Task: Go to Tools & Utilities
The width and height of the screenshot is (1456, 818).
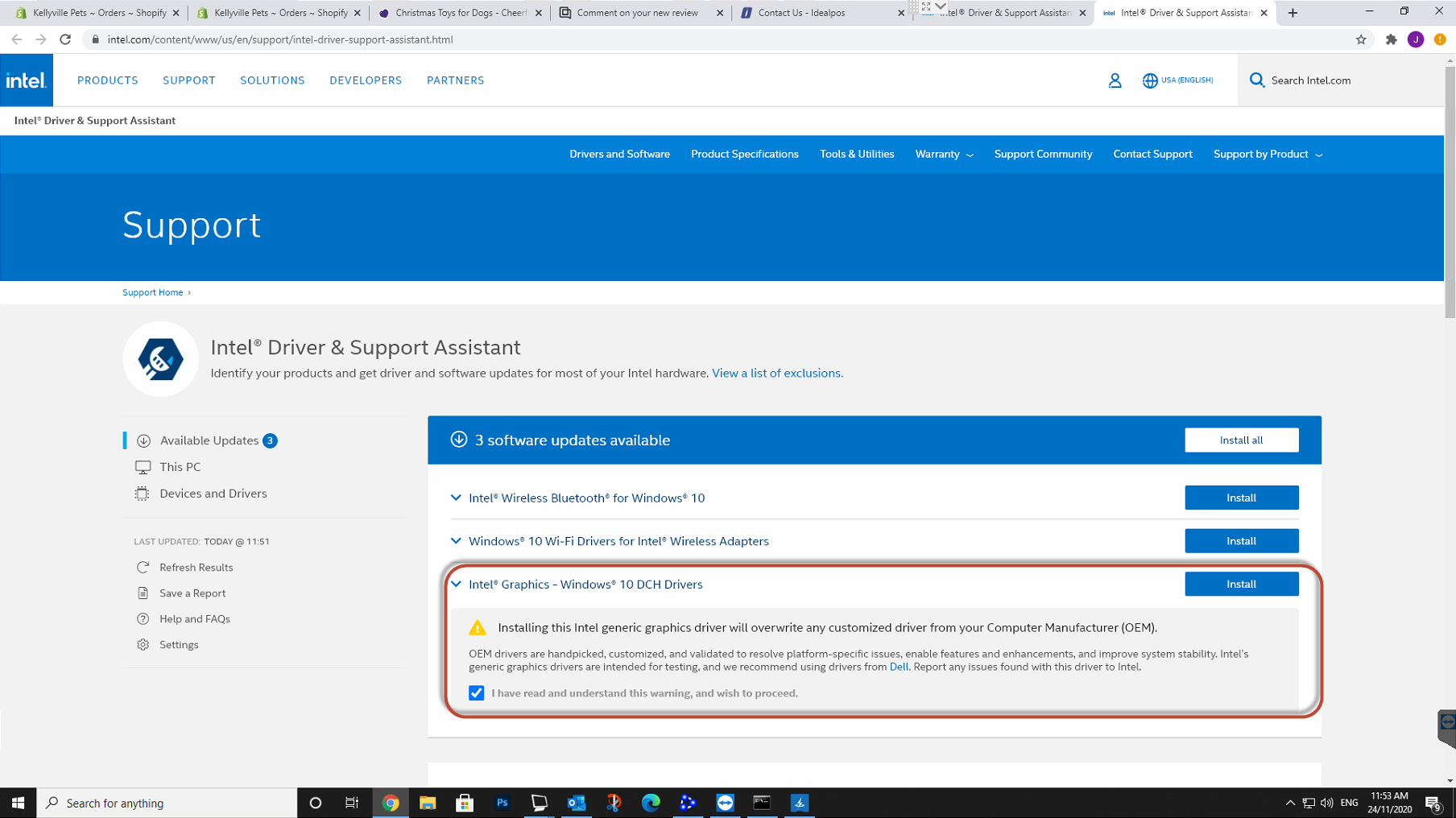Action: click(x=857, y=155)
